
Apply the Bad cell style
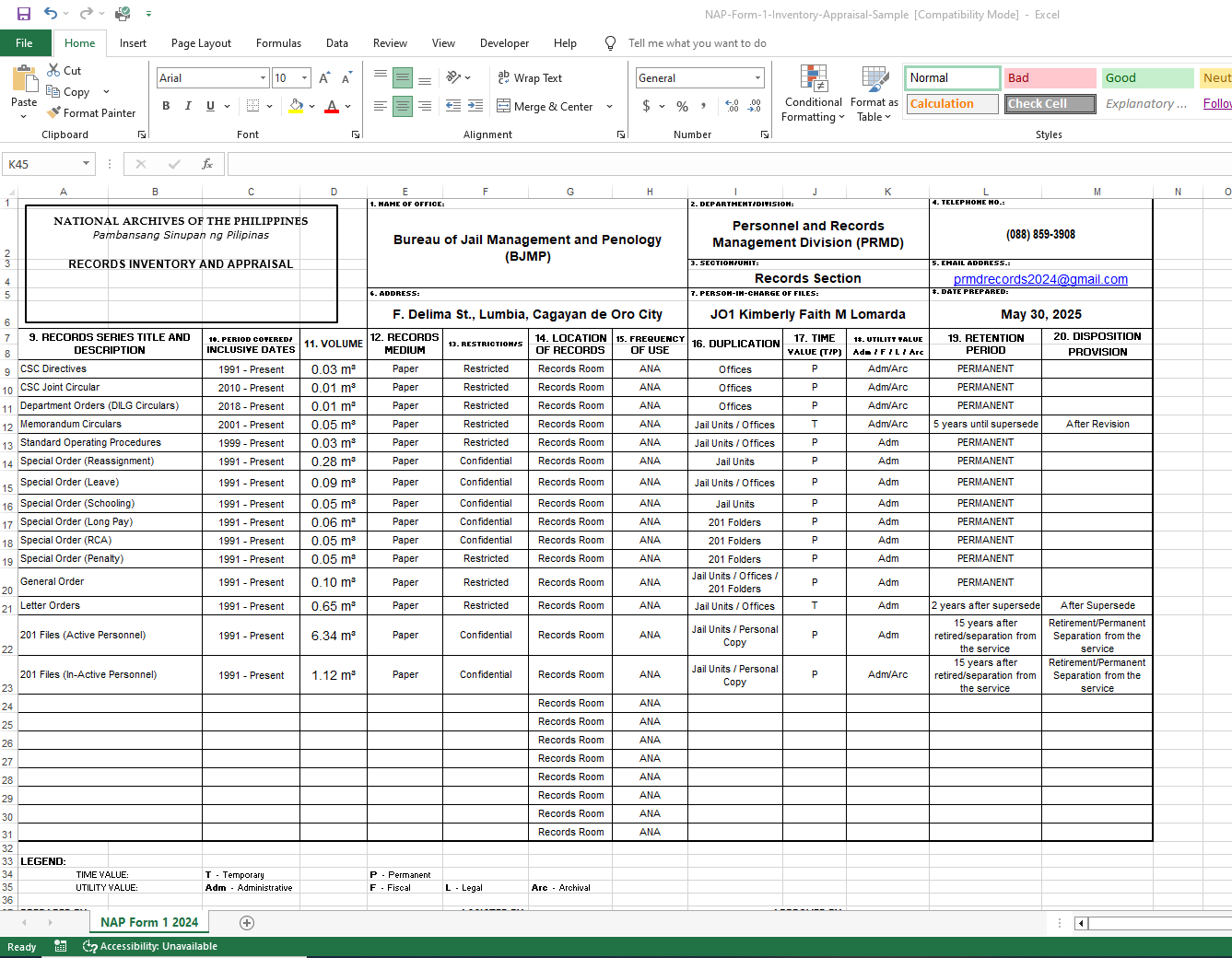coord(1050,78)
